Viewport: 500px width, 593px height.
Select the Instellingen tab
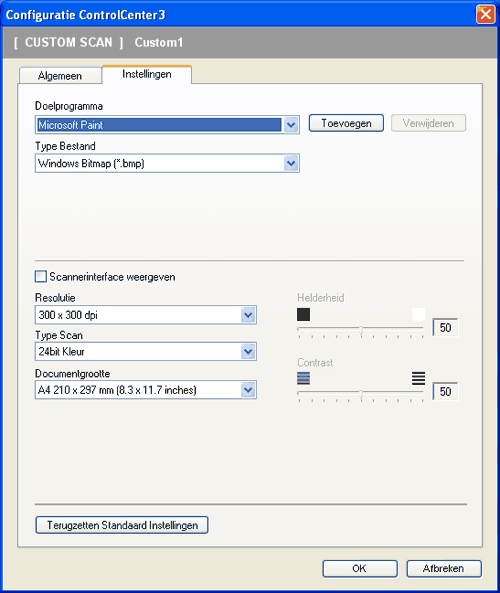(x=147, y=74)
